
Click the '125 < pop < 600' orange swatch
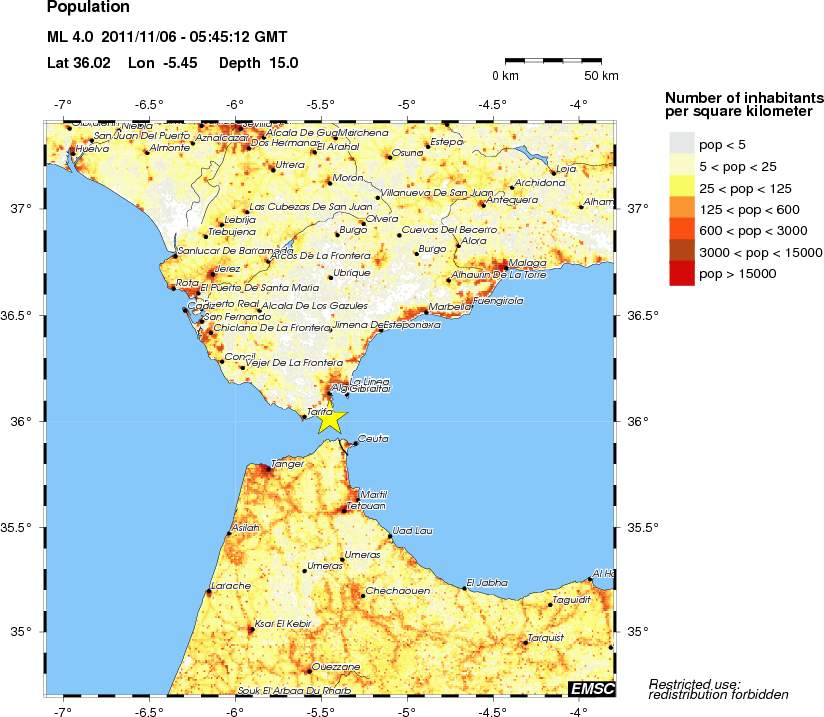point(681,209)
